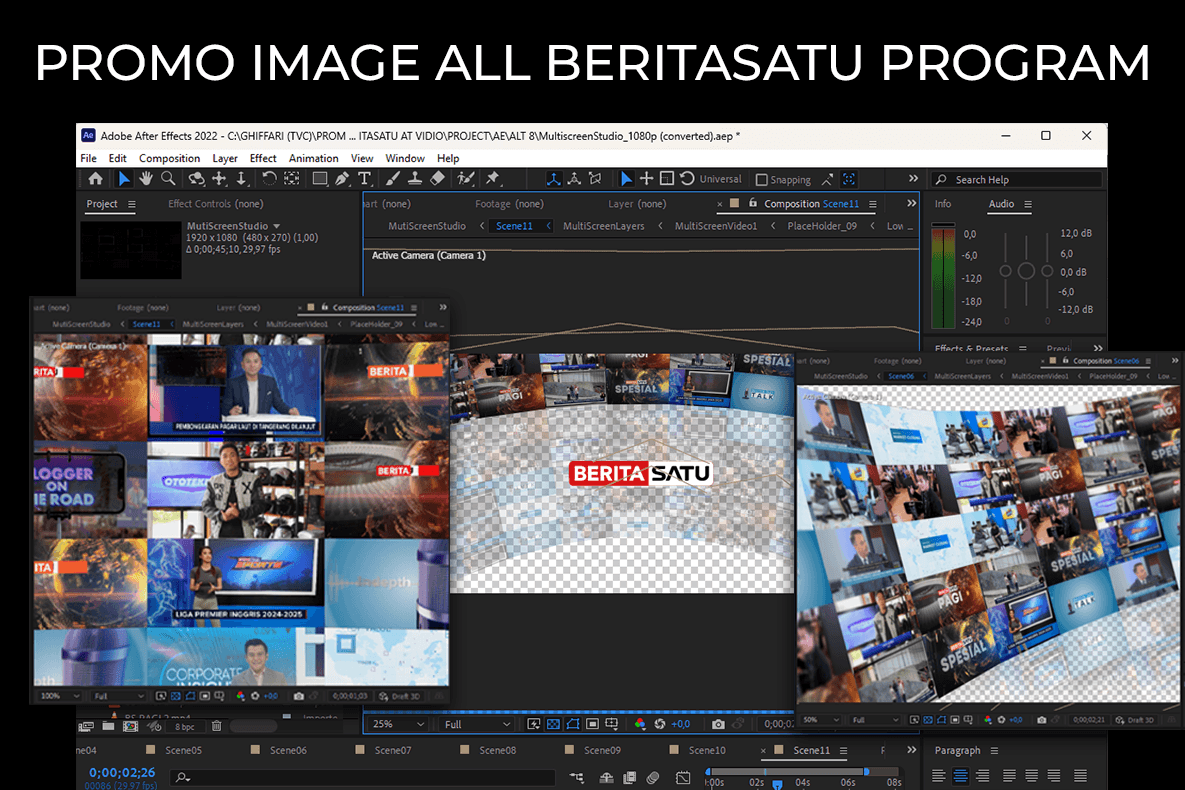Select the Roto Brush tool
Screen dimensions: 1185x790
pos(466,179)
